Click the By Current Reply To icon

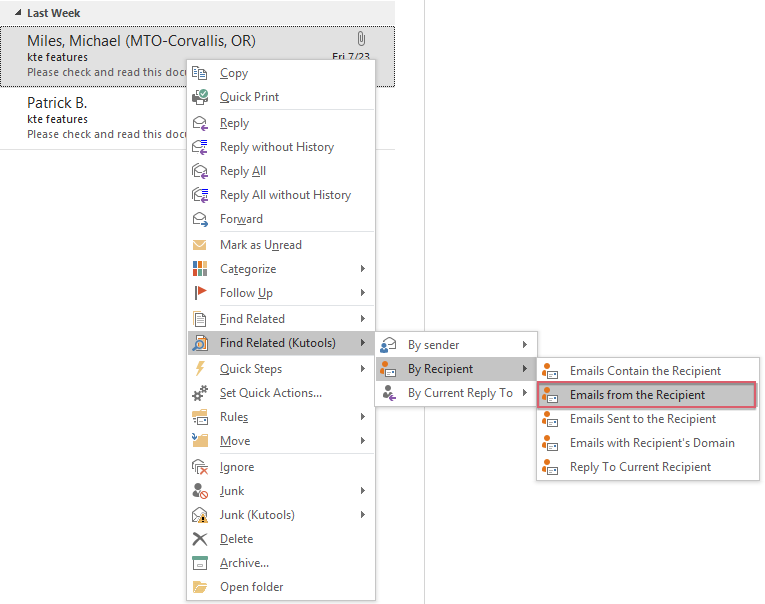click(388, 393)
